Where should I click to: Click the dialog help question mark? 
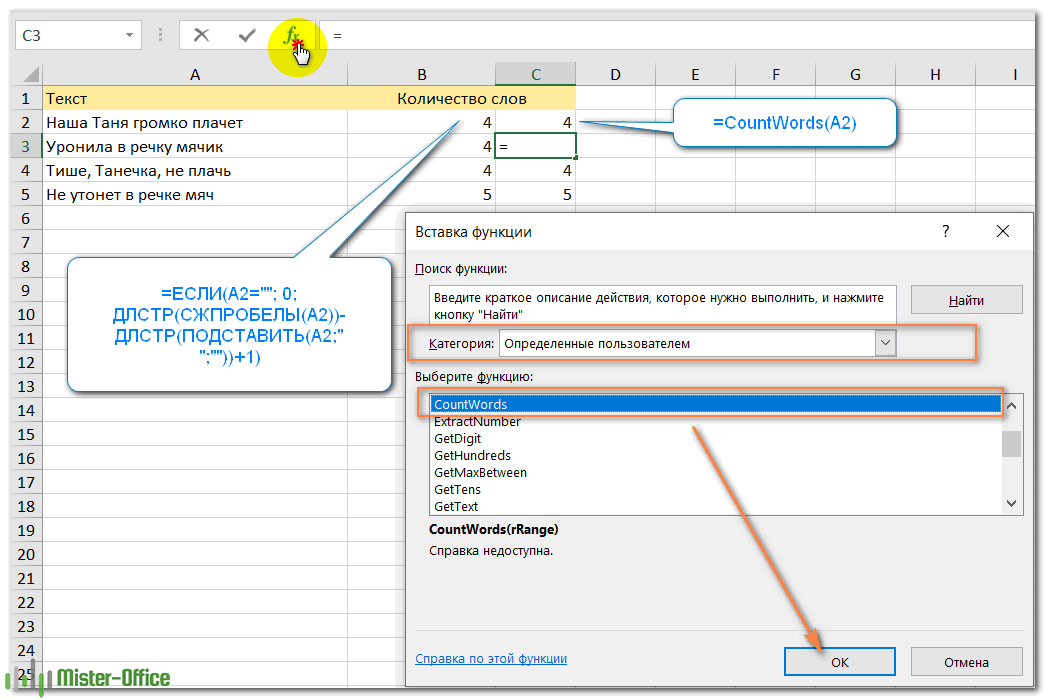click(945, 232)
